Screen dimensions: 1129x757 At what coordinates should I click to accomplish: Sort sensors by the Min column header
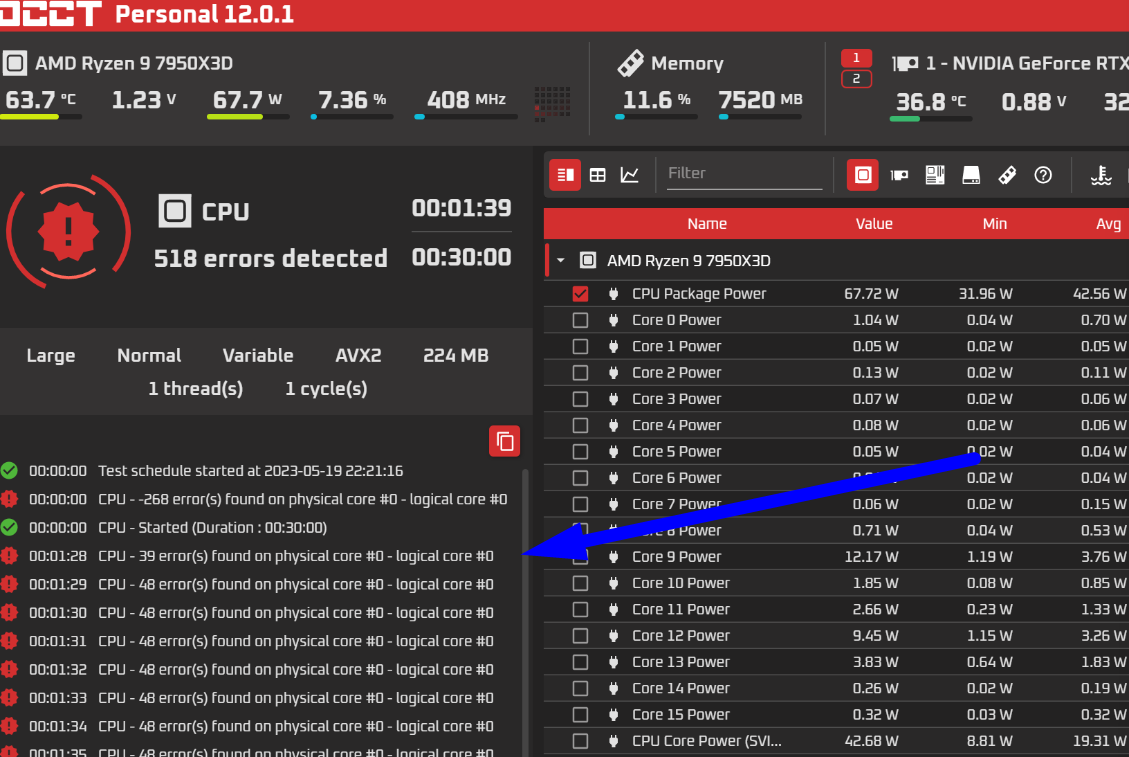[995, 224]
